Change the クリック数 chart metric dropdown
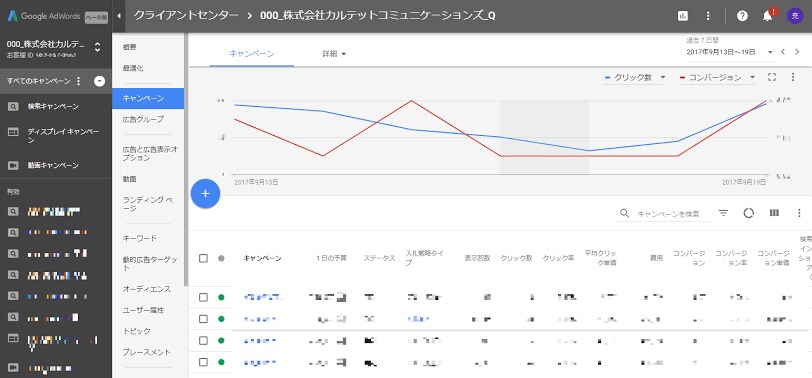The height and width of the screenshot is (378, 812). point(635,78)
